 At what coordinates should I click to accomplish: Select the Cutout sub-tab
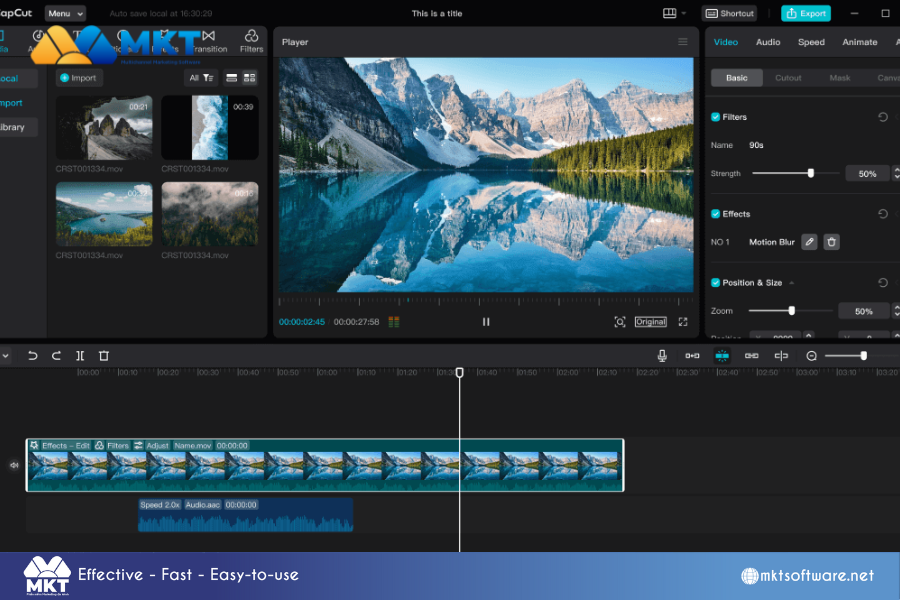coord(788,78)
